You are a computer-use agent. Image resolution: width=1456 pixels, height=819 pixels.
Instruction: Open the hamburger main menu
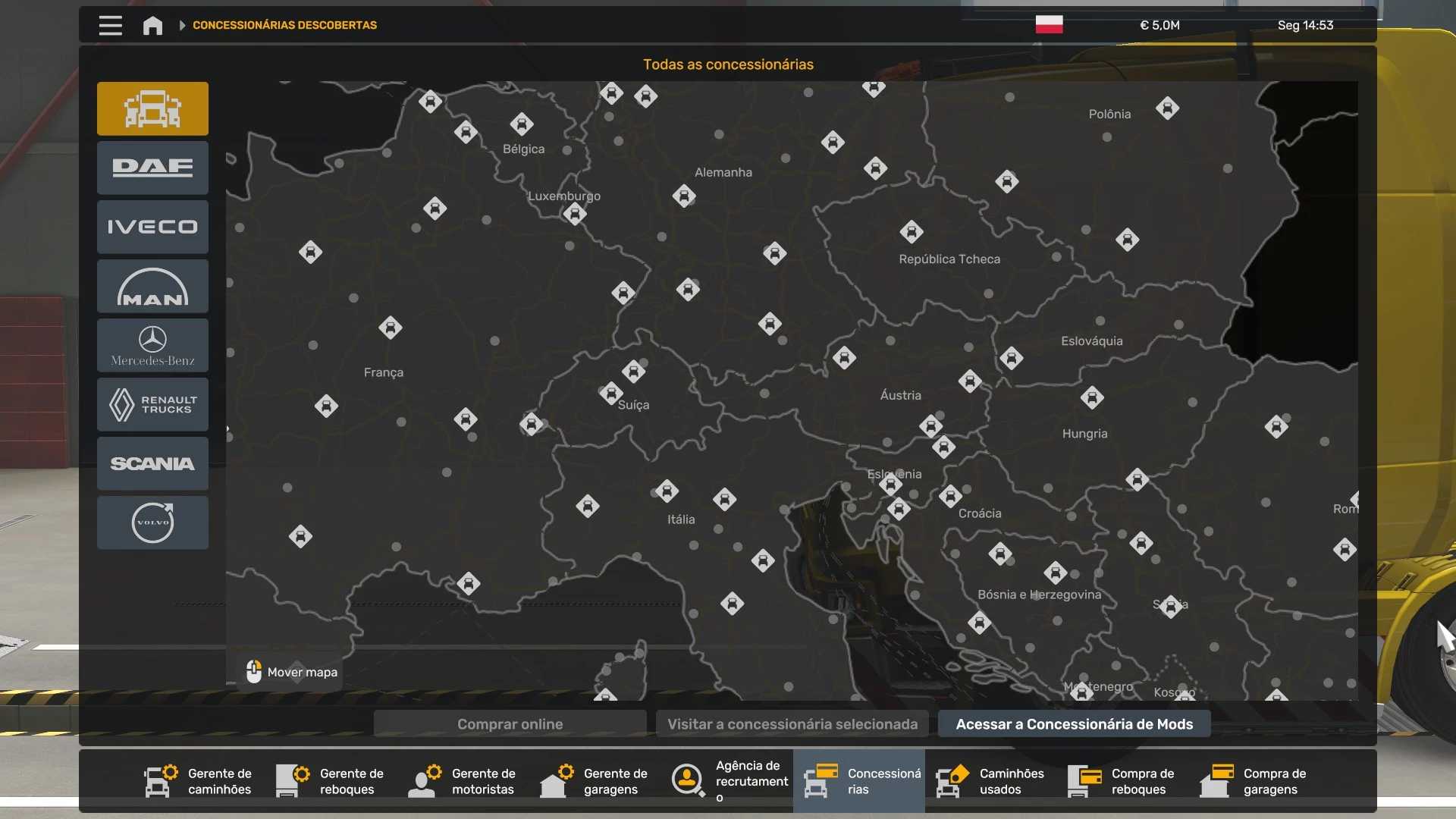pyautogui.click(x=110, y=25)
